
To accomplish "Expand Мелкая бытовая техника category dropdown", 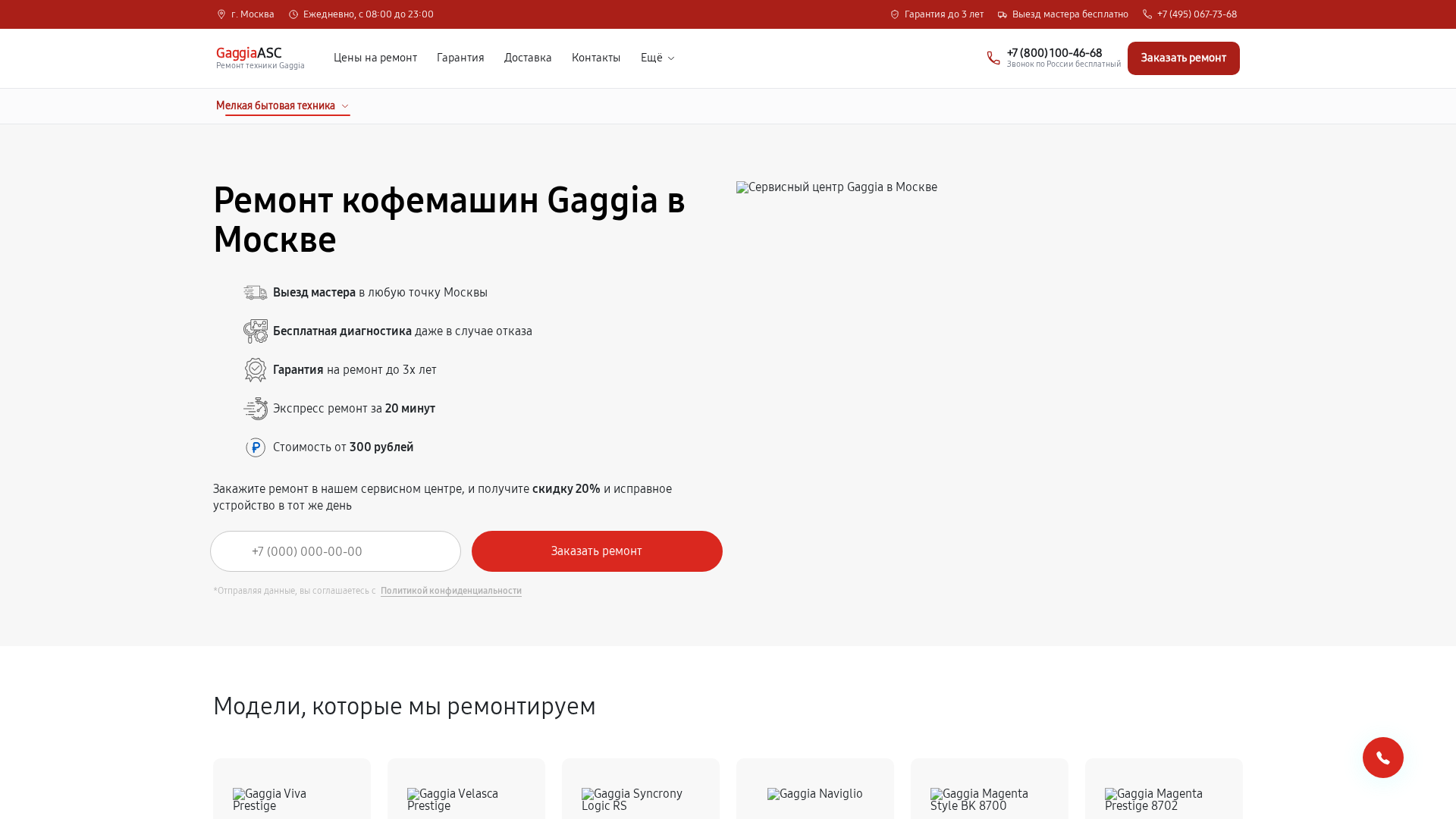I will [x=282, y=106].
